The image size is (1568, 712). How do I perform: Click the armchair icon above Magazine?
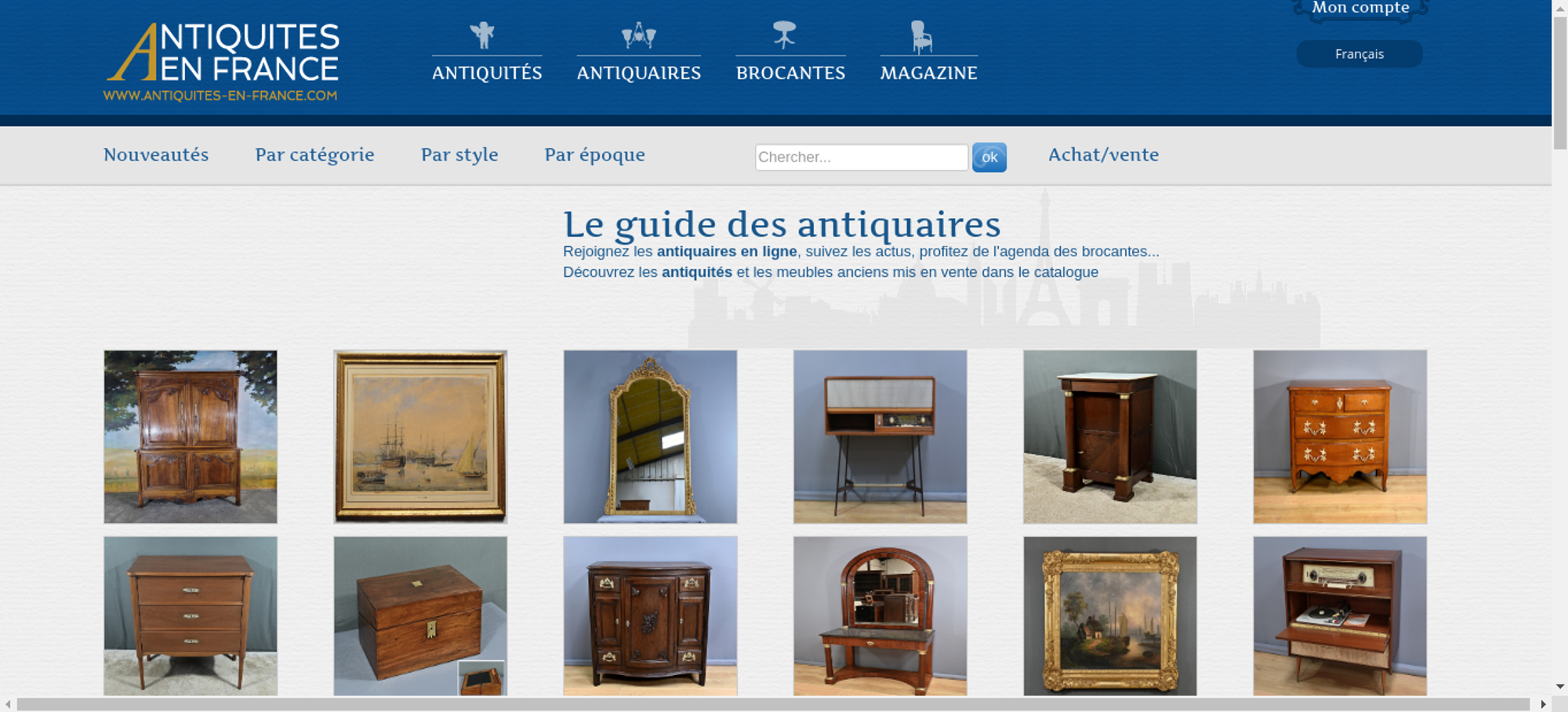921,37
